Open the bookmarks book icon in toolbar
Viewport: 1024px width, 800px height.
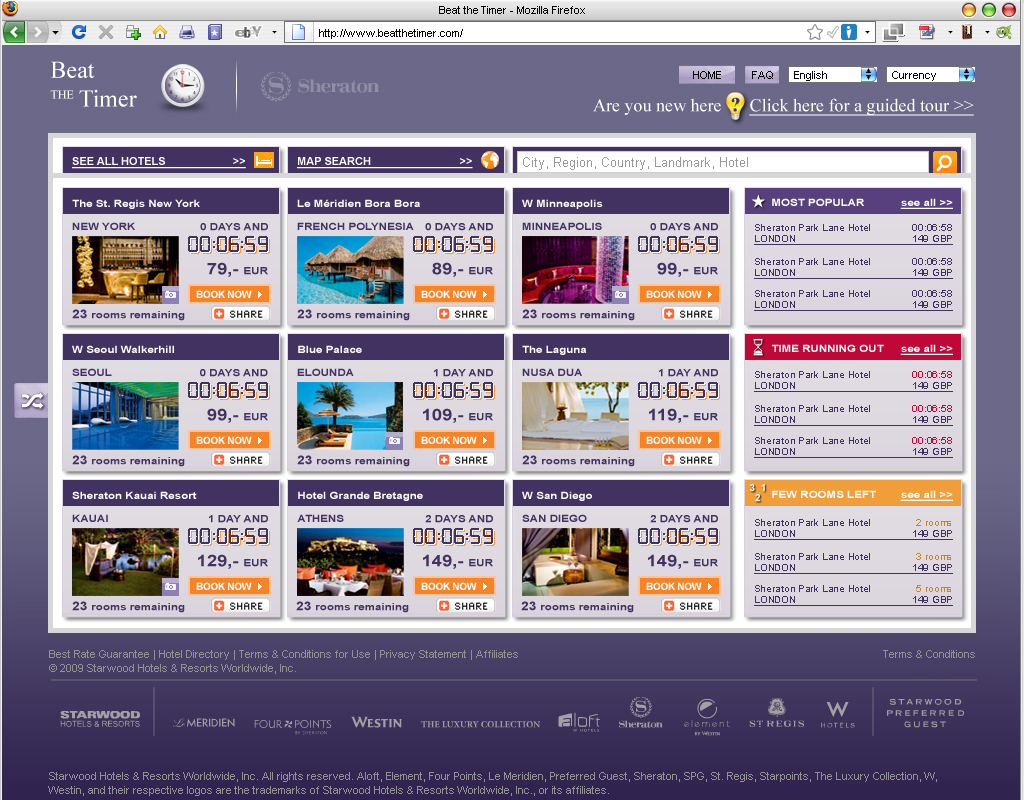click(215, 32)
